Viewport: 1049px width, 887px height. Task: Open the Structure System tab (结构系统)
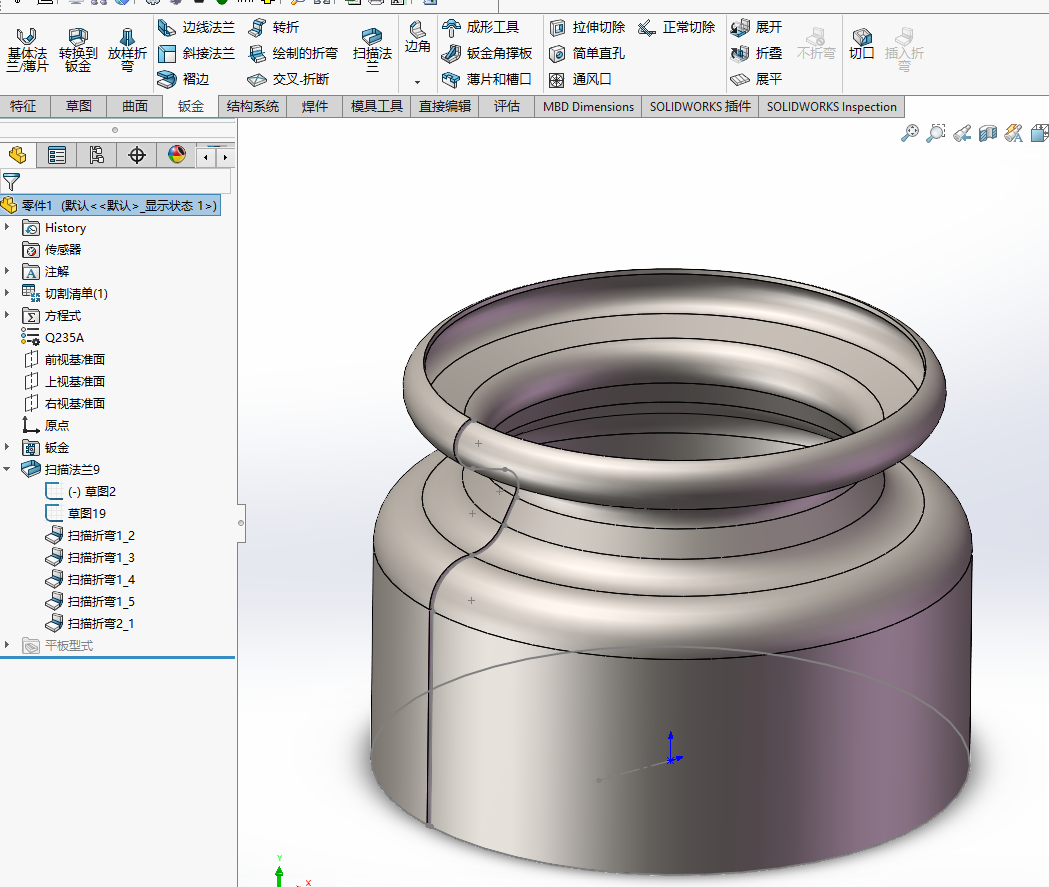point(253,106)
